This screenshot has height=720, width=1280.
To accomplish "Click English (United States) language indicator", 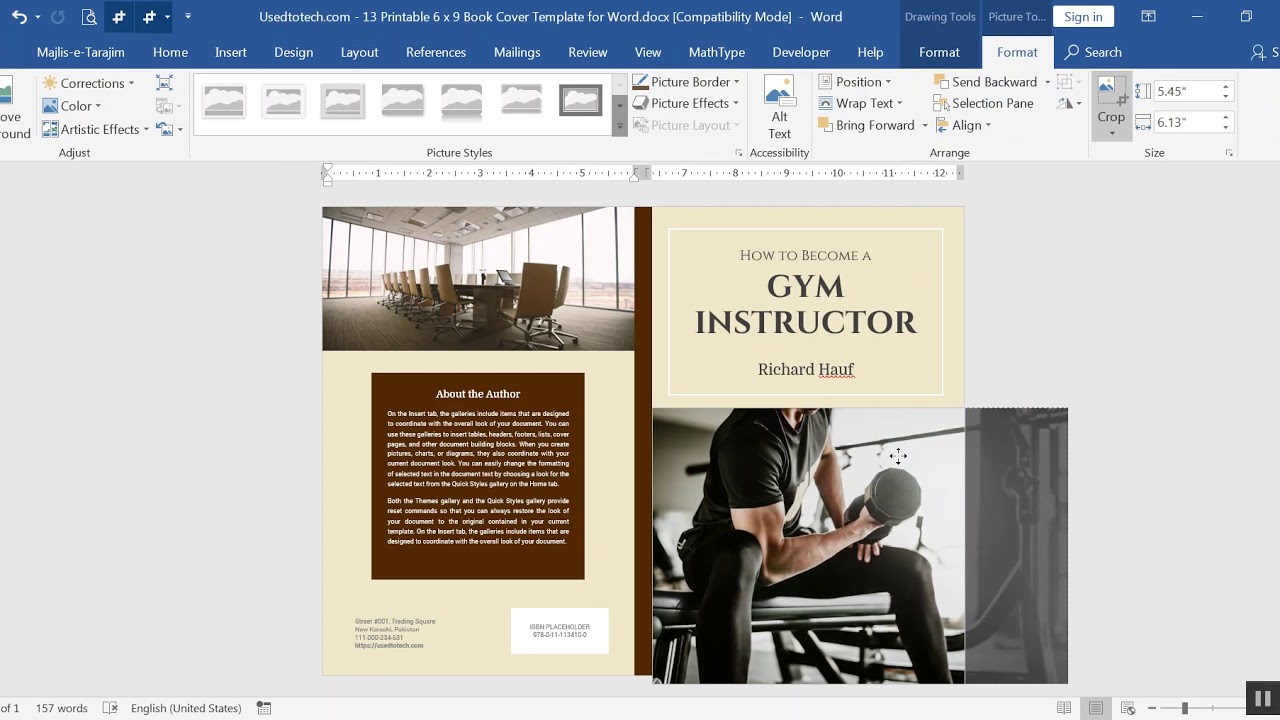I will coord(186,708).
